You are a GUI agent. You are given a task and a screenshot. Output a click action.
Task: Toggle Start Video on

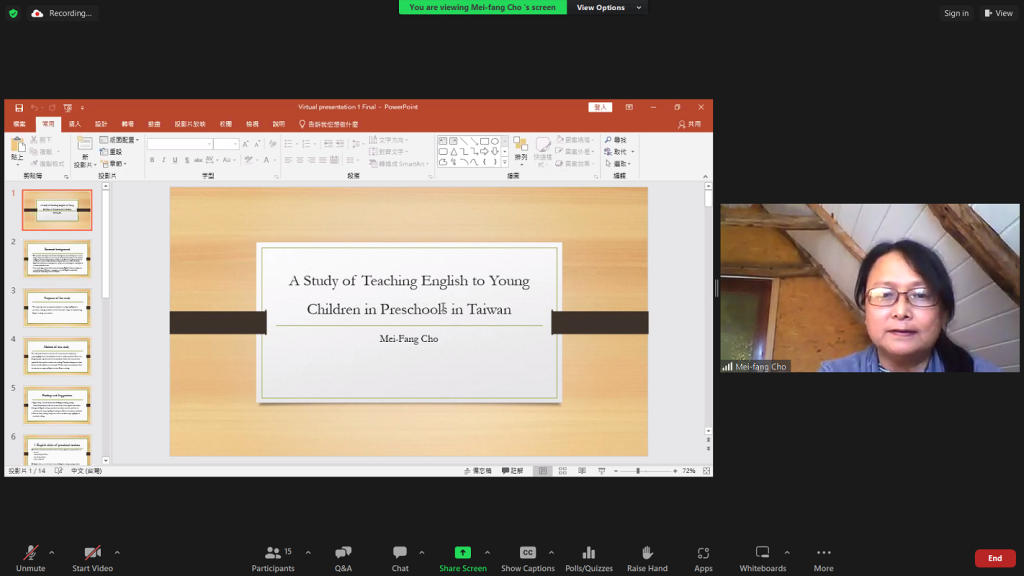click(92, 557)
